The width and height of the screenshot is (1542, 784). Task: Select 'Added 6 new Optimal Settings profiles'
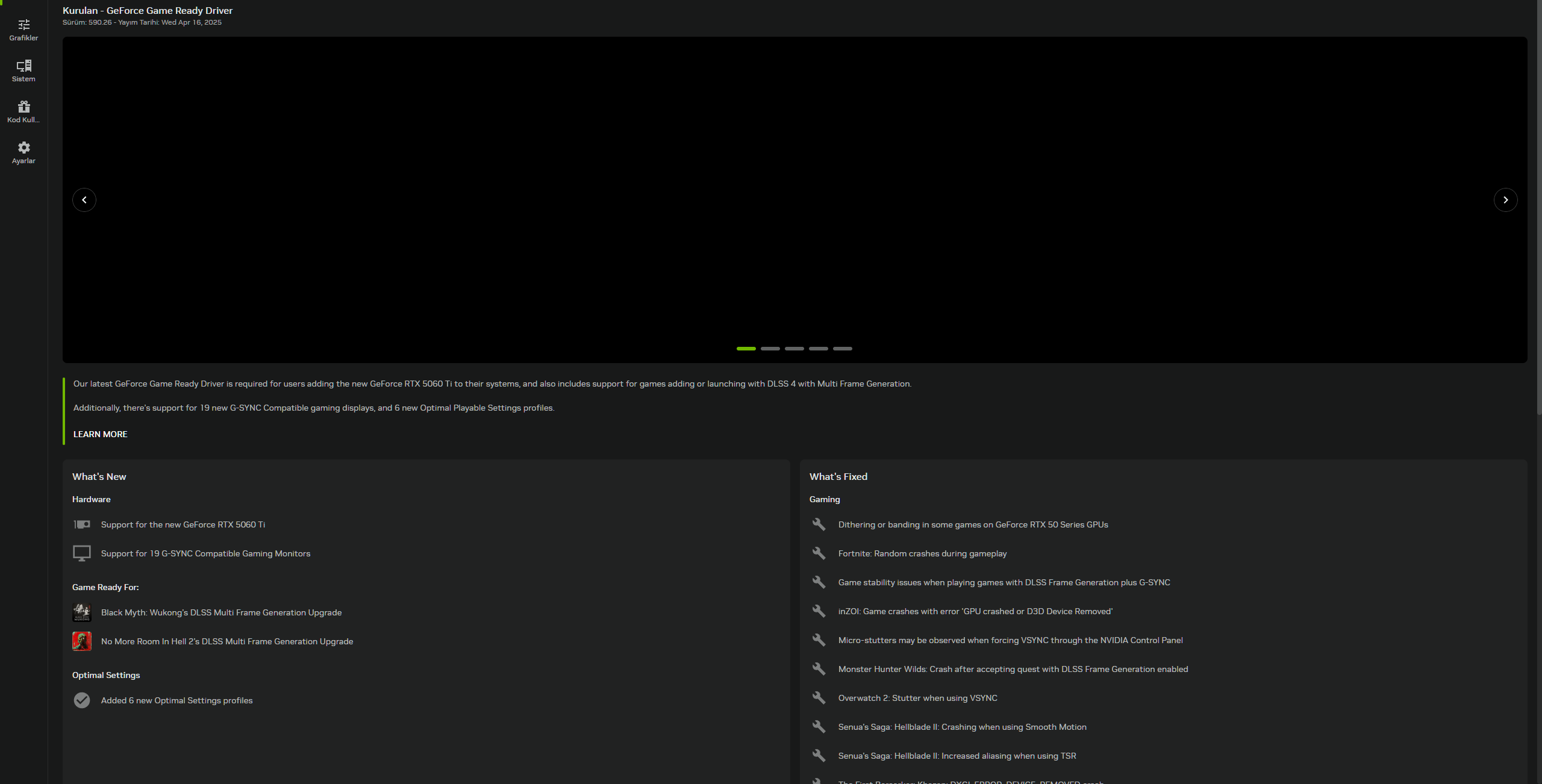click(x=177, y=700)
